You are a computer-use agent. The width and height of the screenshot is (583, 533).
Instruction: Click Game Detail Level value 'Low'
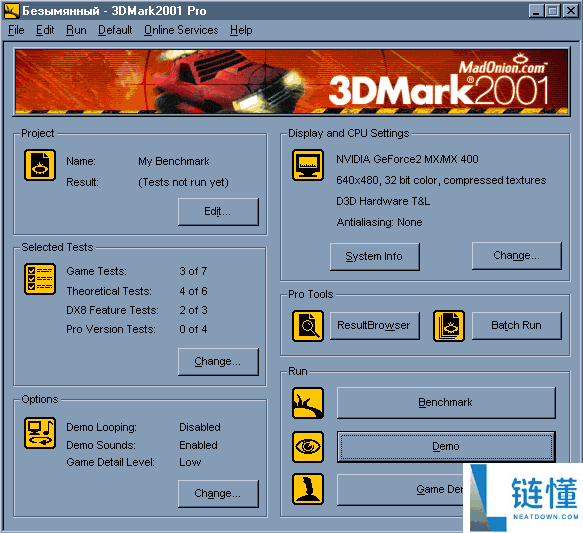190,462
